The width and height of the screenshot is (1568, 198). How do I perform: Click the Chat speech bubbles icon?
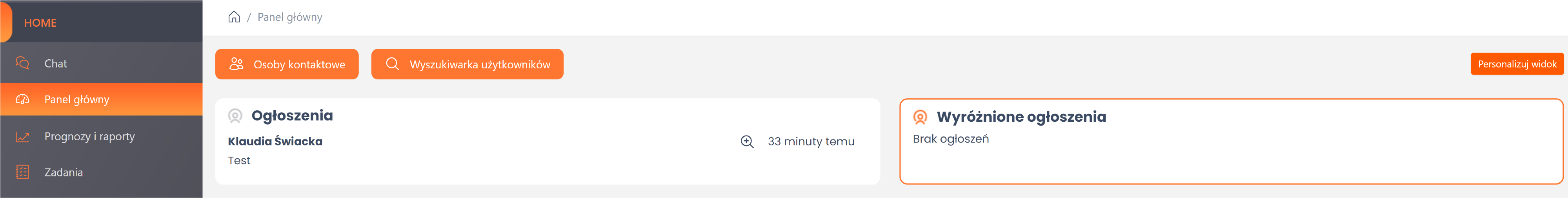click(x=22, y=63)
